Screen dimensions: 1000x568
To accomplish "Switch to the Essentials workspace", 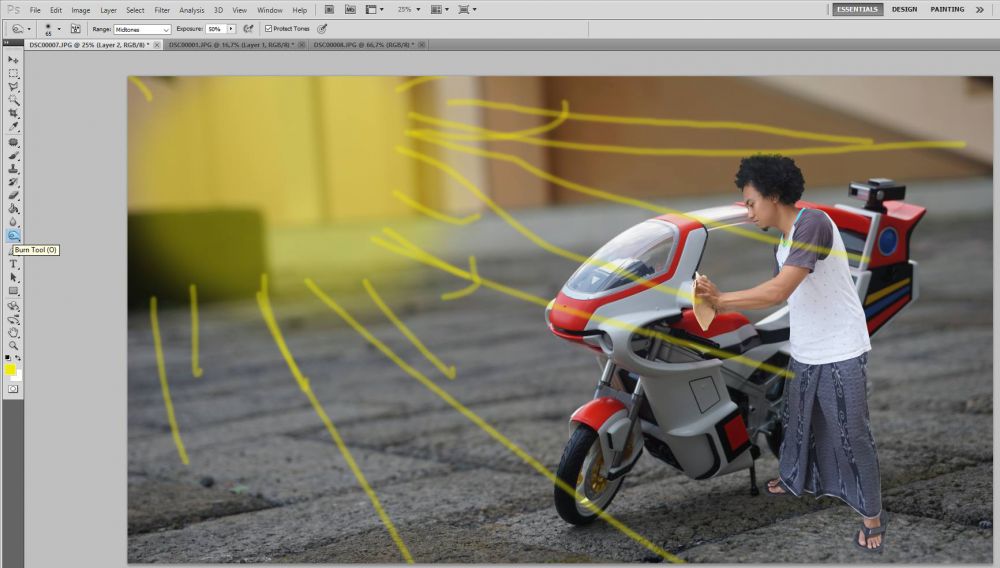I will 858,10.
